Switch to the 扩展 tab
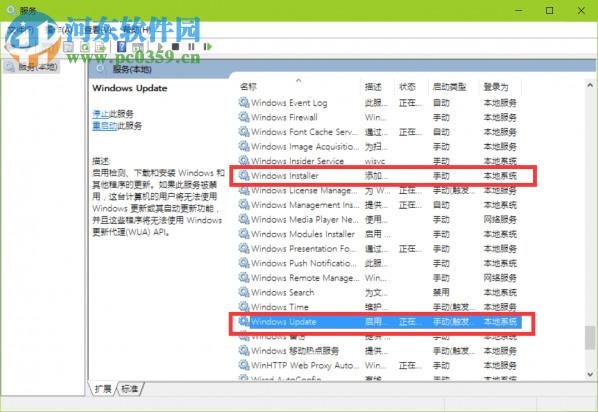Viewport: 598px width, 412px height. pos(103,389)
